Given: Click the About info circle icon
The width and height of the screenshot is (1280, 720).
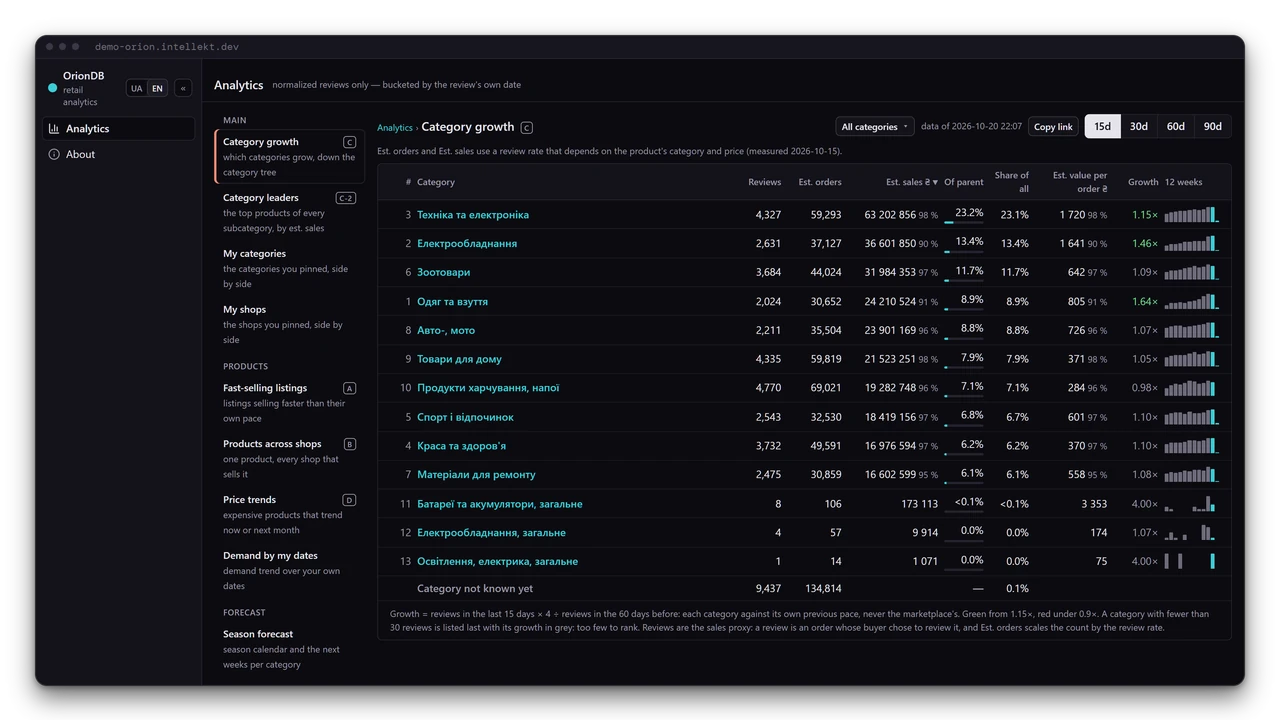Looking at the screenshot, I should click(54, 155).
